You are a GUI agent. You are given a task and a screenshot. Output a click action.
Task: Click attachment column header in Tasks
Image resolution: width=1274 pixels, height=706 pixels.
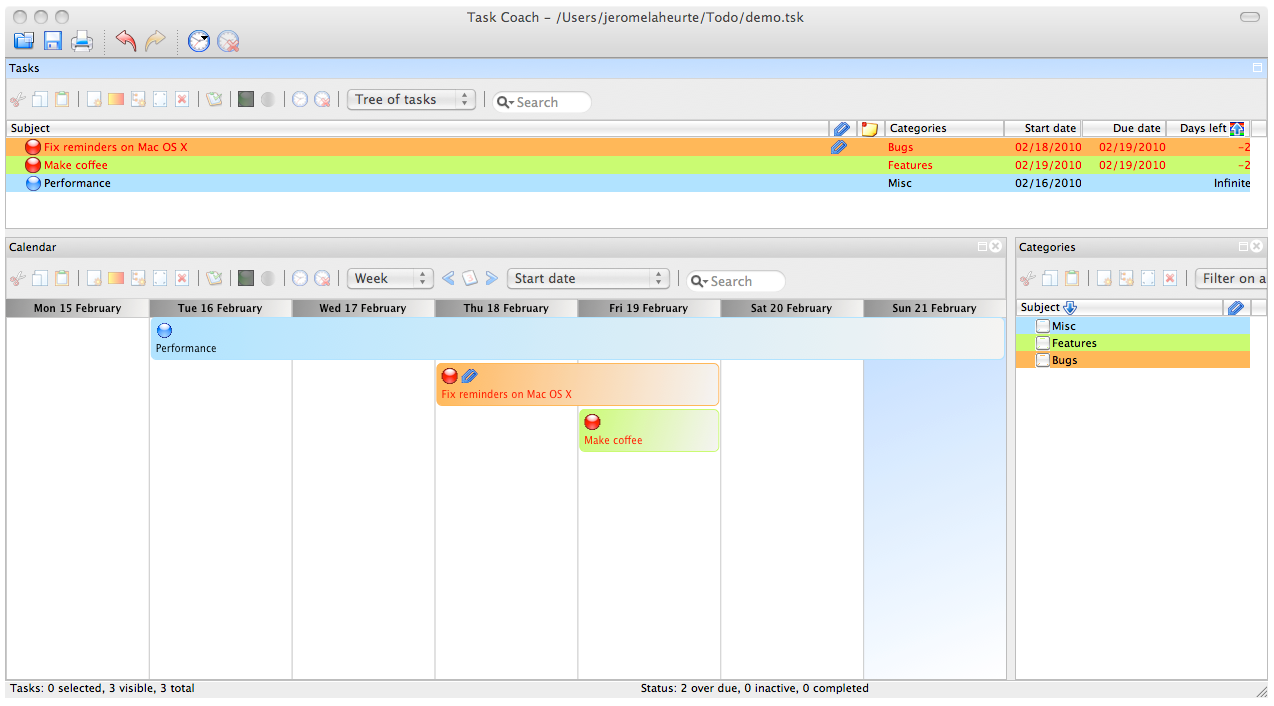[x=842, y=128]
